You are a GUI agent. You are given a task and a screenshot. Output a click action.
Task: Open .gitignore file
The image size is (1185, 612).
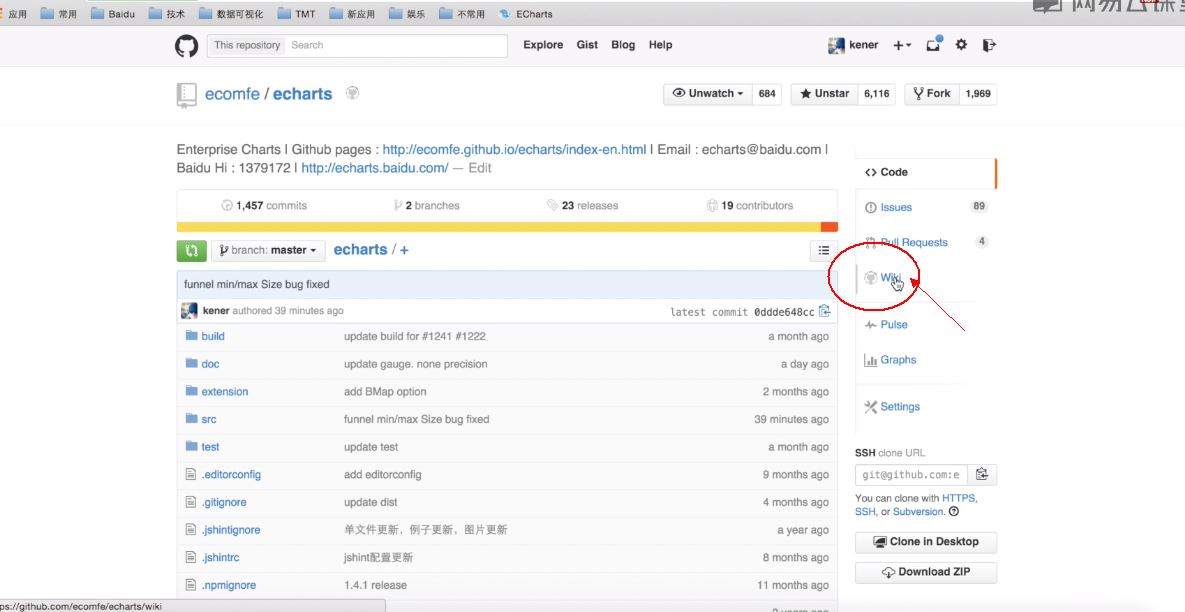224,502
